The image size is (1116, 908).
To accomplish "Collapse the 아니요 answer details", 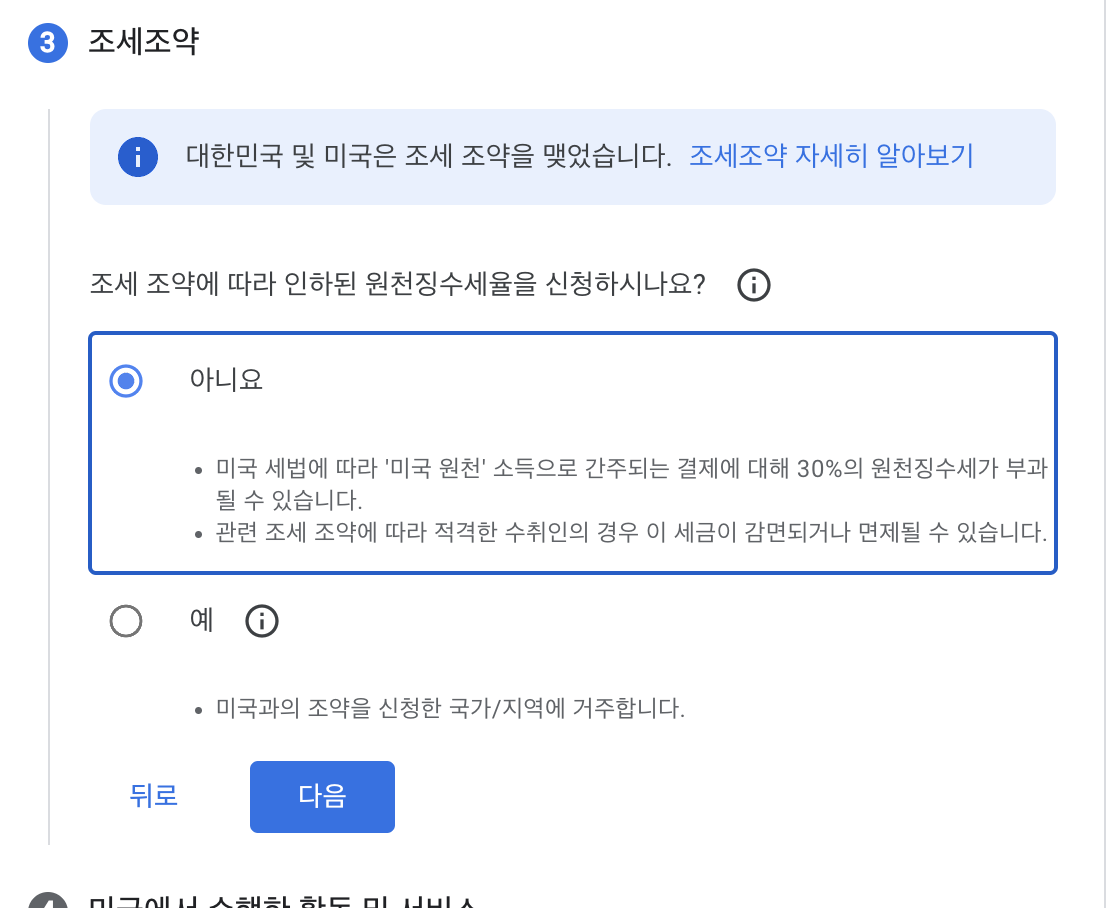I will [x=126, y=381].
